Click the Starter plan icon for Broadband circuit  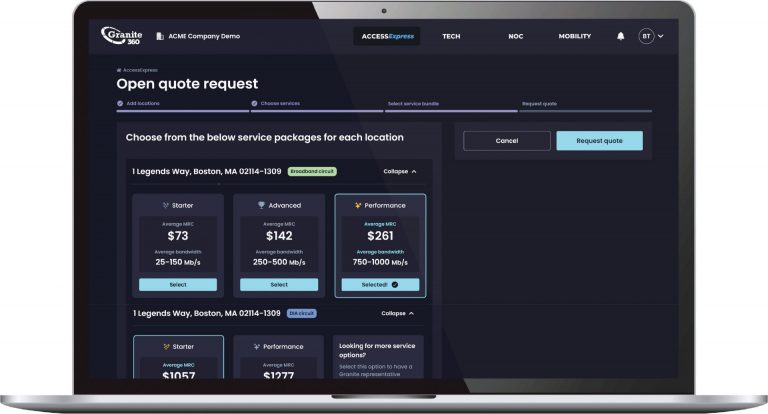[165, 205]
